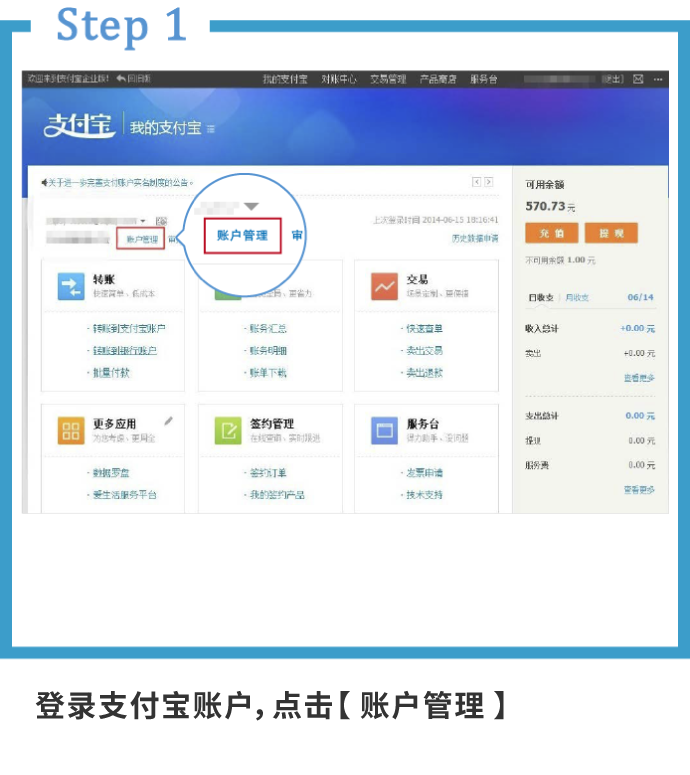Open 爱生活服务平台 link
The width and height of the screenshot is (690, 775).
(x=125, y=495)
